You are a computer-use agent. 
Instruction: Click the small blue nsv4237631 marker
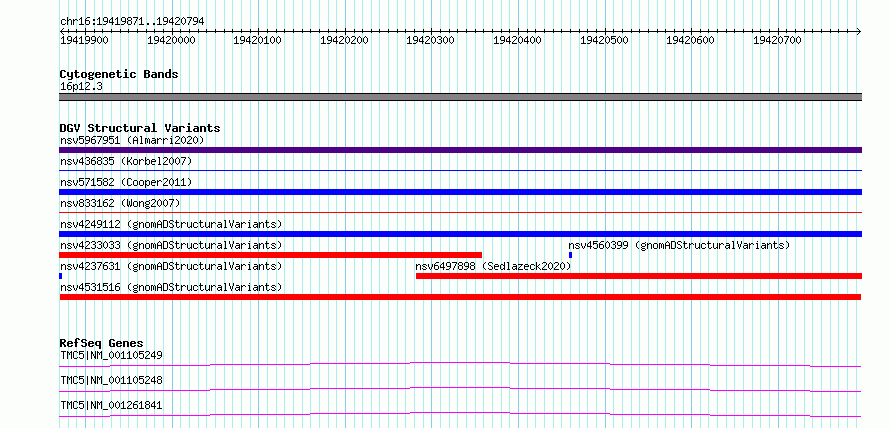pyautogui.click(x=60, y=276)
